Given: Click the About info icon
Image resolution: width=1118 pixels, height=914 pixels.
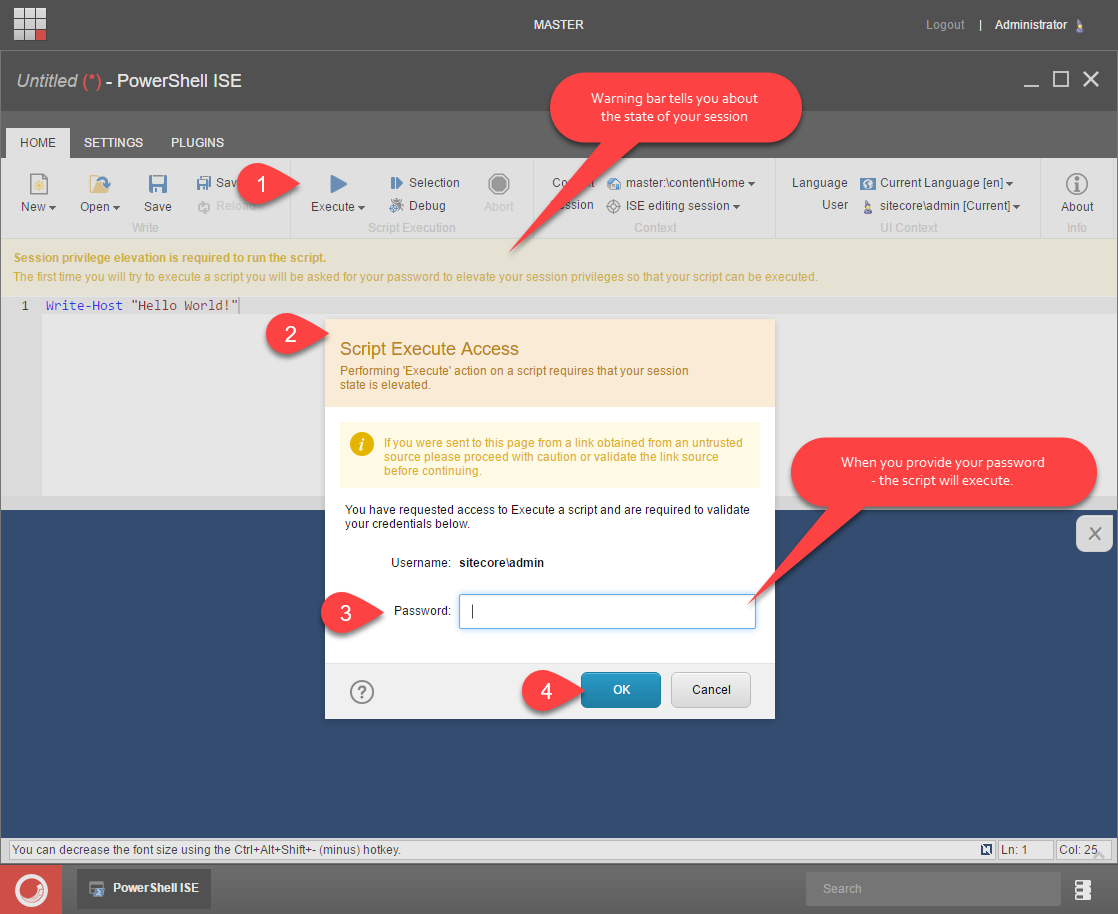Looking at the screenshot, I should [1077, 184].
